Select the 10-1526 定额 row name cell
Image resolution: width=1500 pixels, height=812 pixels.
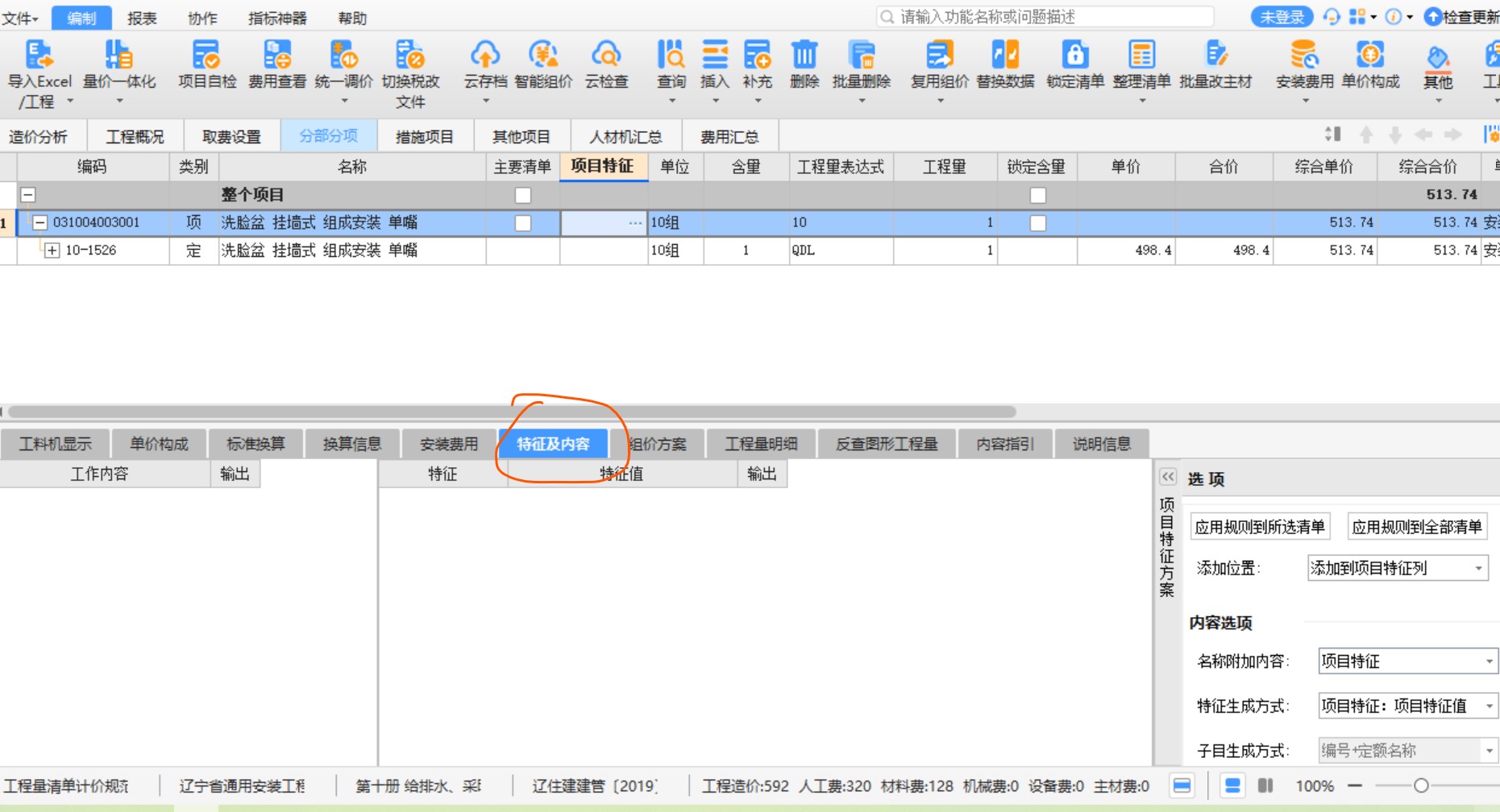(352, 251)
